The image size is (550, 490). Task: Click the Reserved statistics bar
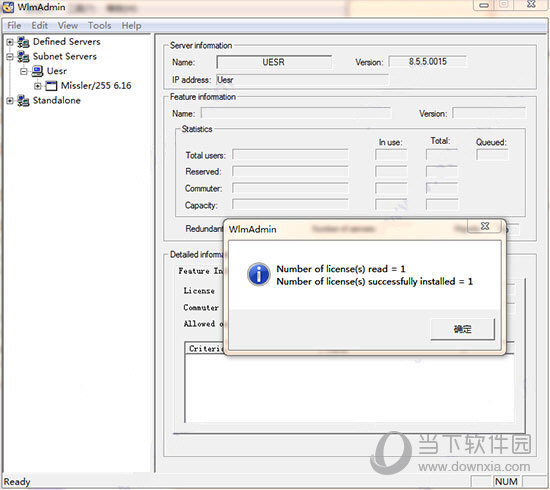click(x=290, y=172)
